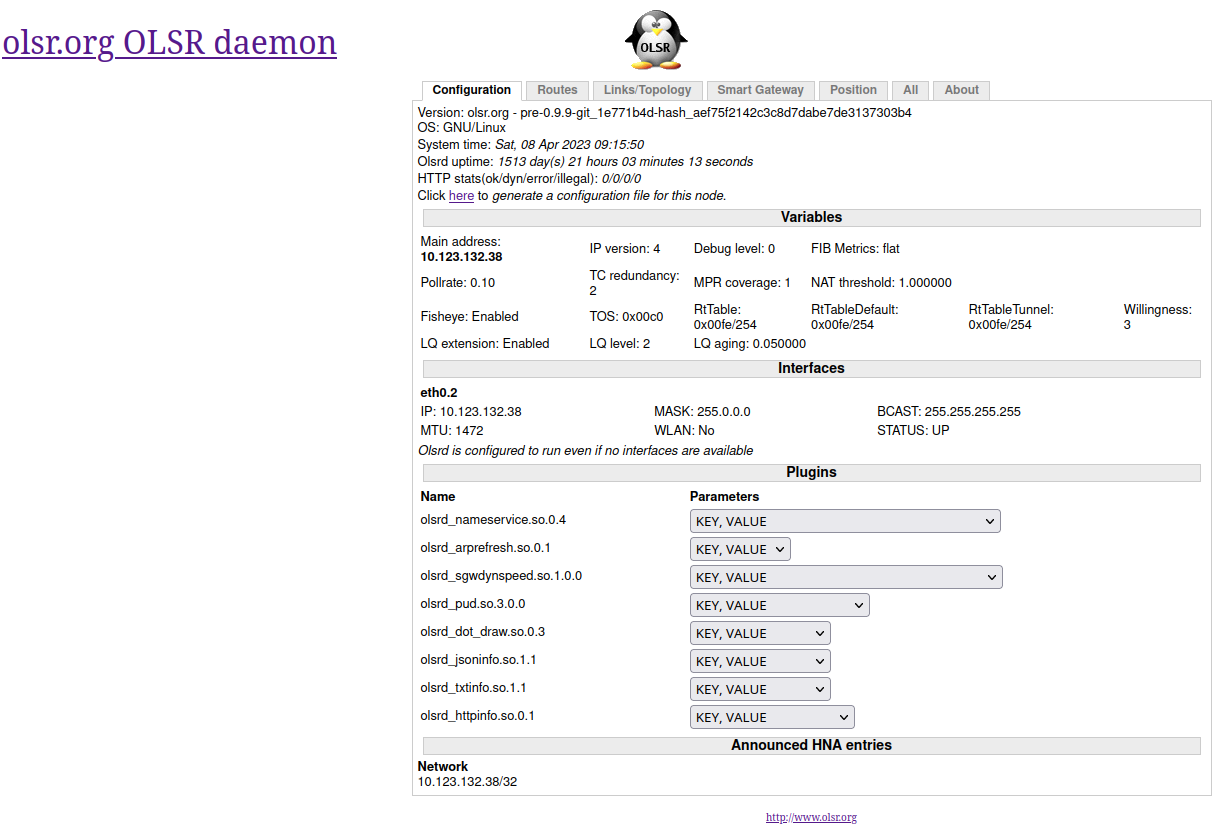Open olsrd_arprefresh.so.0.1 parameters dropdown
The height and width of the screenshot is (825, 1221).
739,549
